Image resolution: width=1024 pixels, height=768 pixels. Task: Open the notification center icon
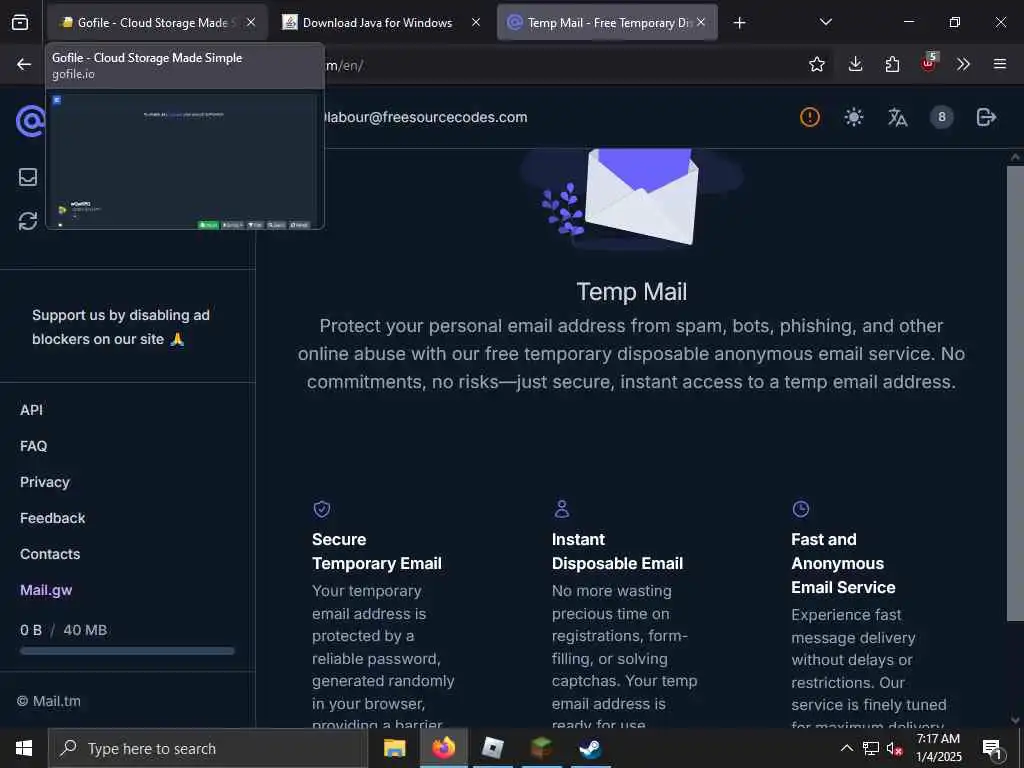pos(992,748)
